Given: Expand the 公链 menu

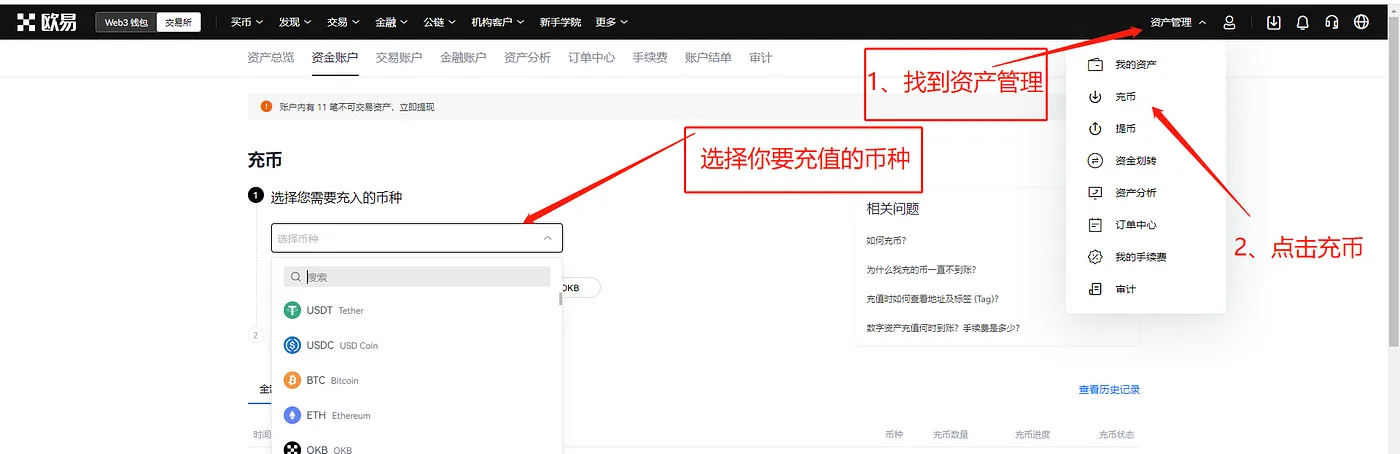Looking at the screenshot, I should click(x=439, y=22).
